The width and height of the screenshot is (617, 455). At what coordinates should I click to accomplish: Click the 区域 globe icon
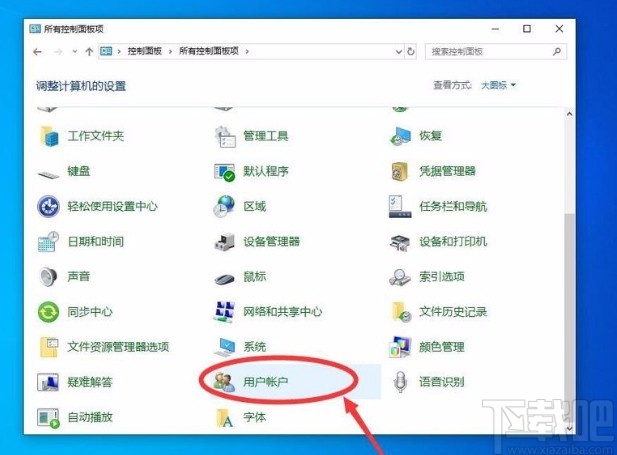225,206
